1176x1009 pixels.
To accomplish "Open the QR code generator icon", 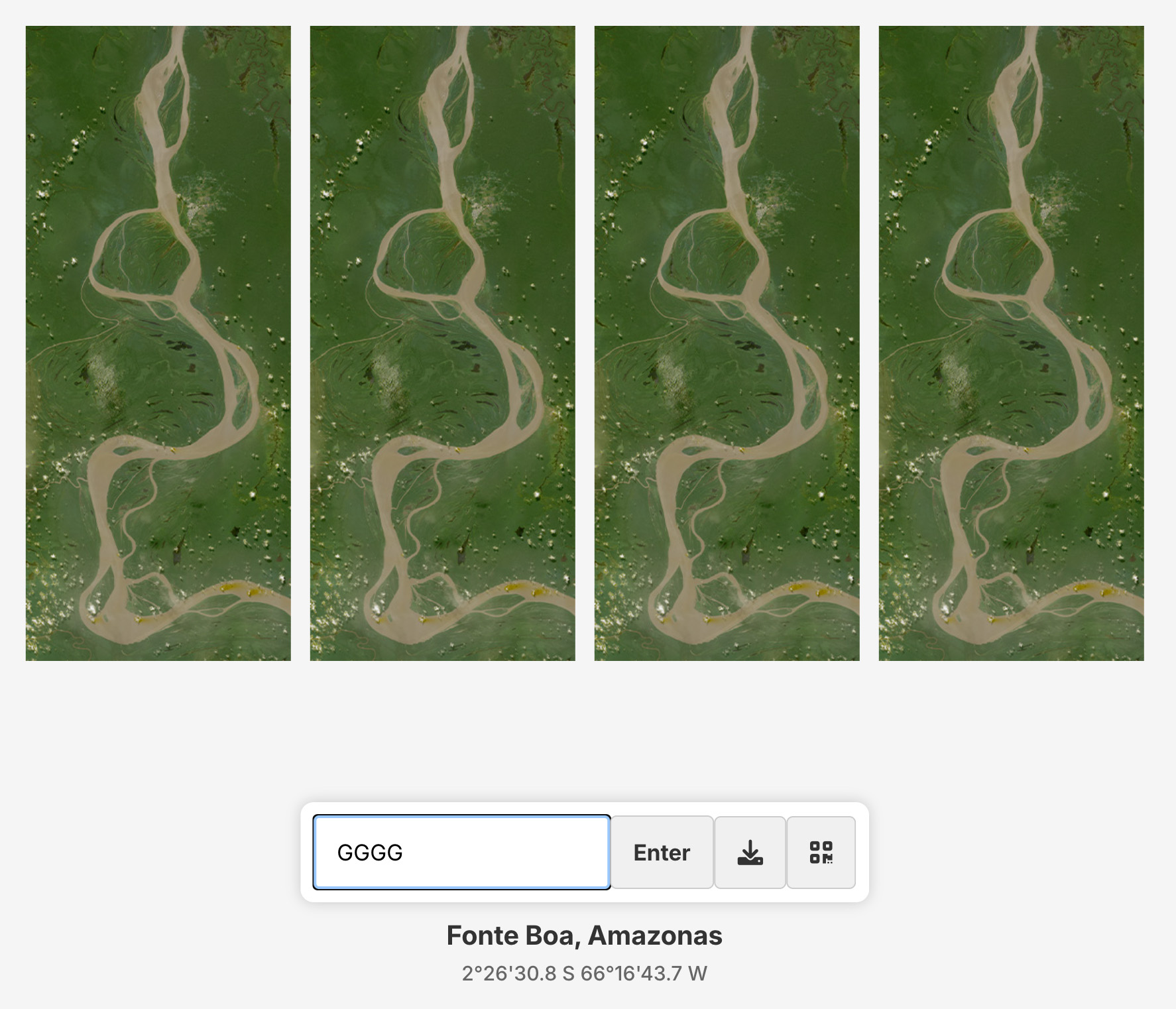I will coord(821,853).
